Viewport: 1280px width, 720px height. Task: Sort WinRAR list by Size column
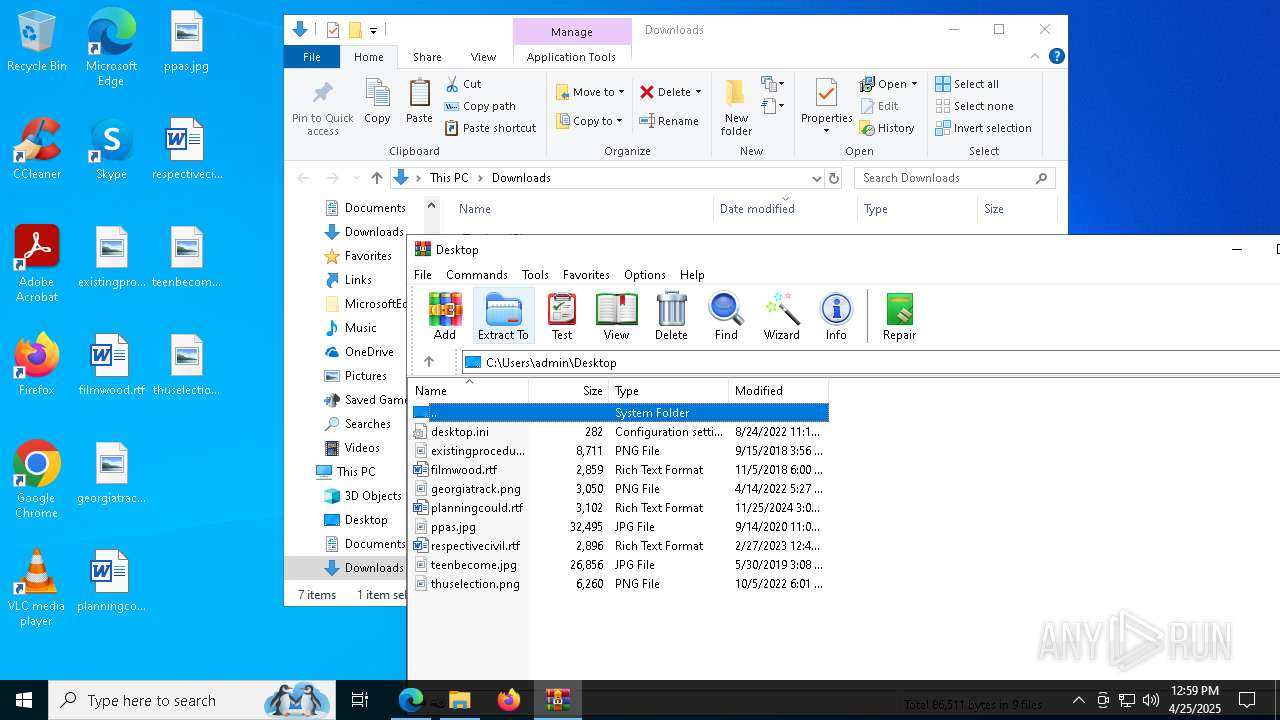point(569,391)
